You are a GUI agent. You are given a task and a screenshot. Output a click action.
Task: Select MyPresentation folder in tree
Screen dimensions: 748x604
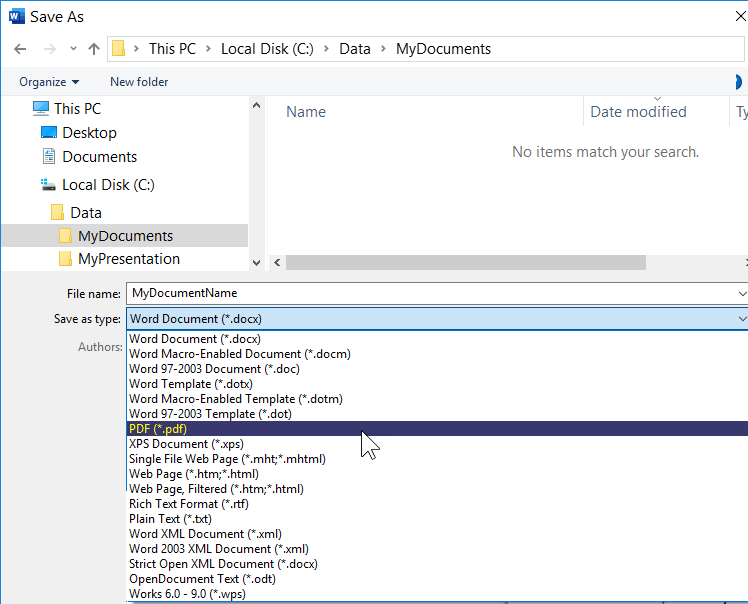[129, 259]
